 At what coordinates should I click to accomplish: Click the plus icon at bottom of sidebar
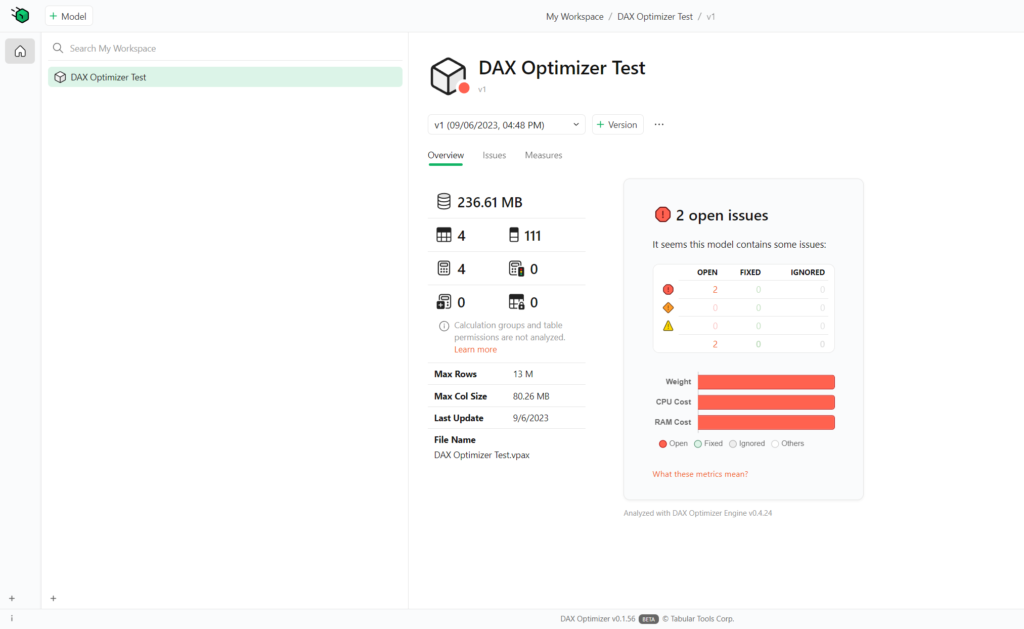coord(12,598)
